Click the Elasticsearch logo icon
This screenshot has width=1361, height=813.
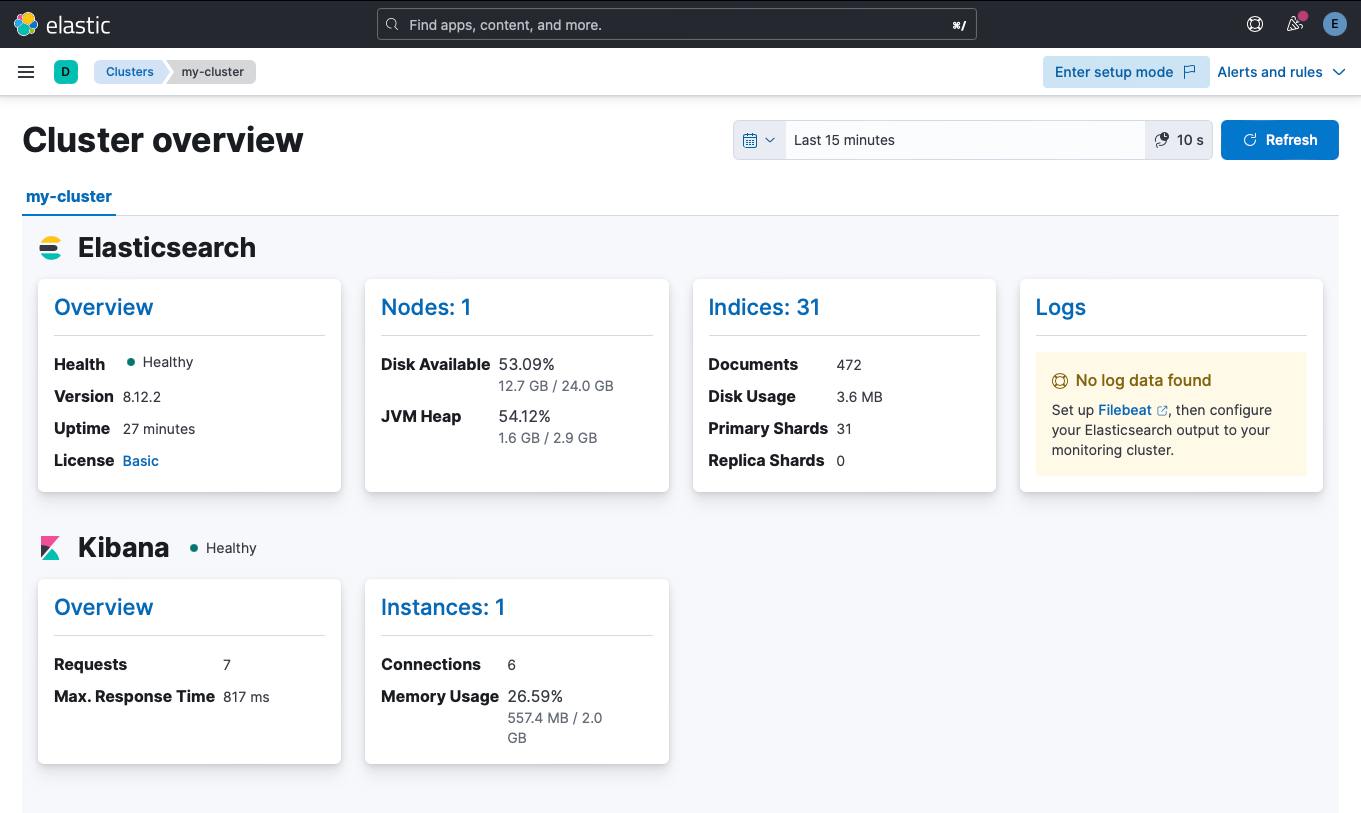point(51,248)
